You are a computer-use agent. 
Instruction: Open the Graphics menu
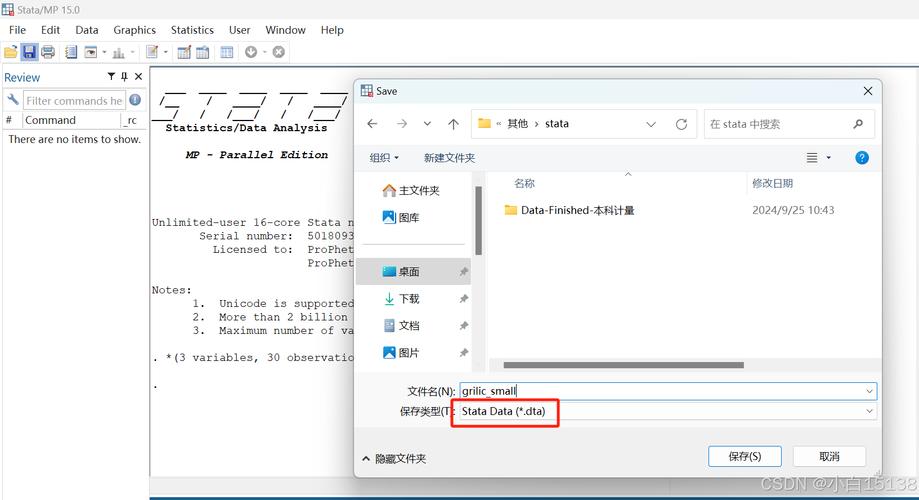(x=135, y=30)
